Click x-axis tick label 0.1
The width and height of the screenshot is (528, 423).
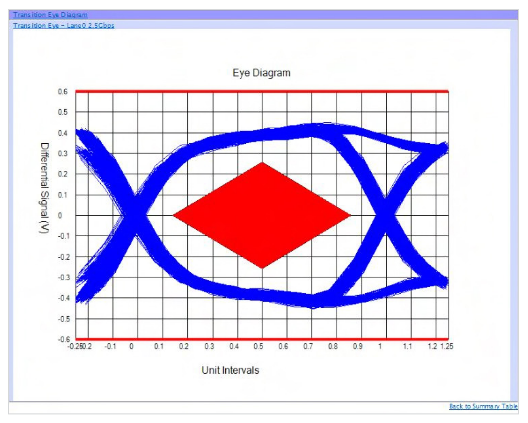(159, 346)
